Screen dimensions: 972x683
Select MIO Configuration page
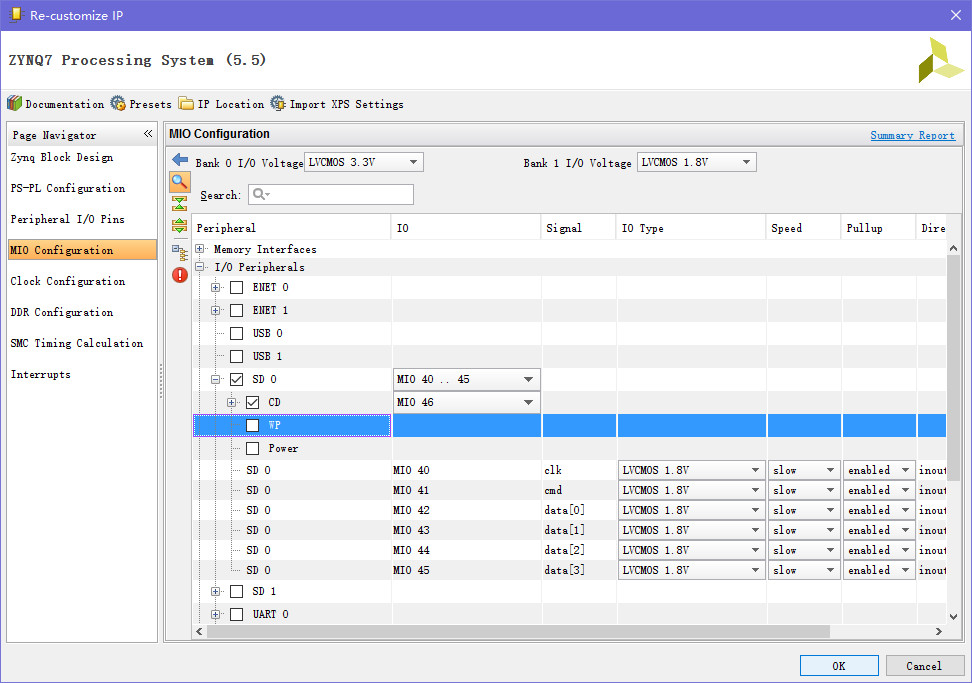coord(82,250)
